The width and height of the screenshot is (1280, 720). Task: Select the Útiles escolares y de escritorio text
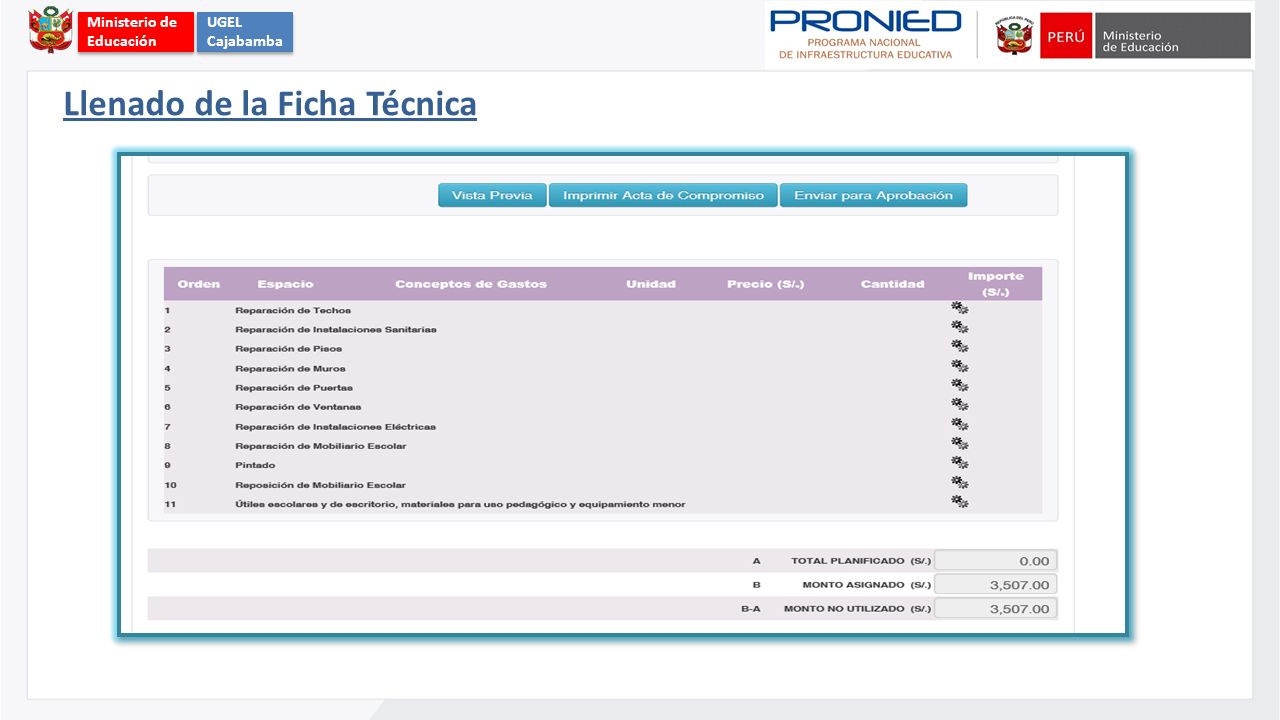pyautogui.click(x=460, y=504)
